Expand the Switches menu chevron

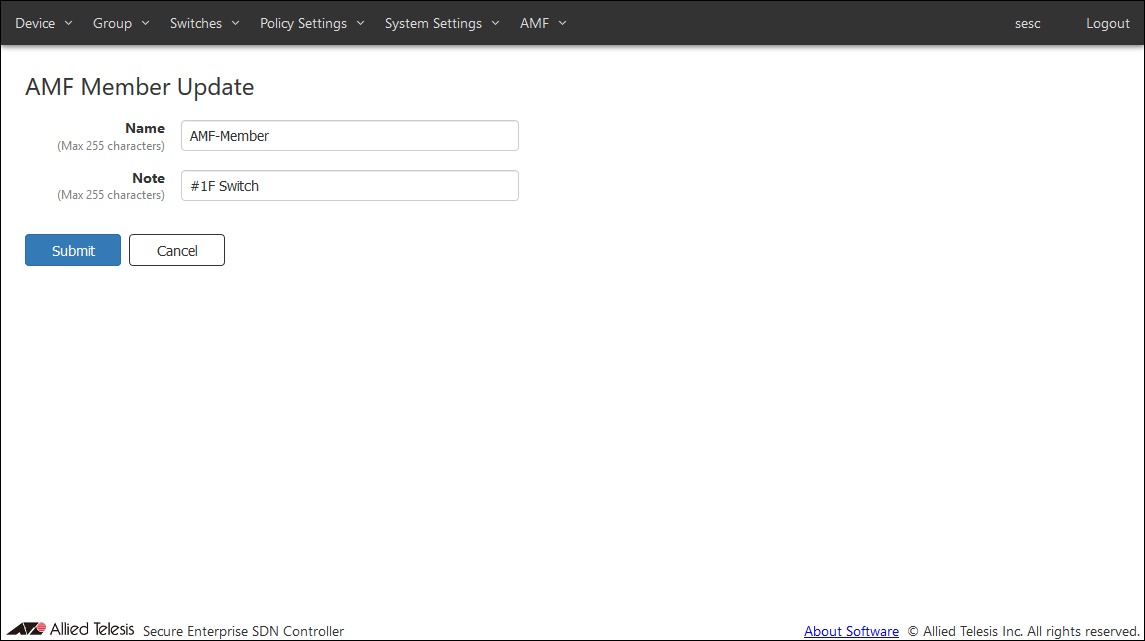point(235,23)
